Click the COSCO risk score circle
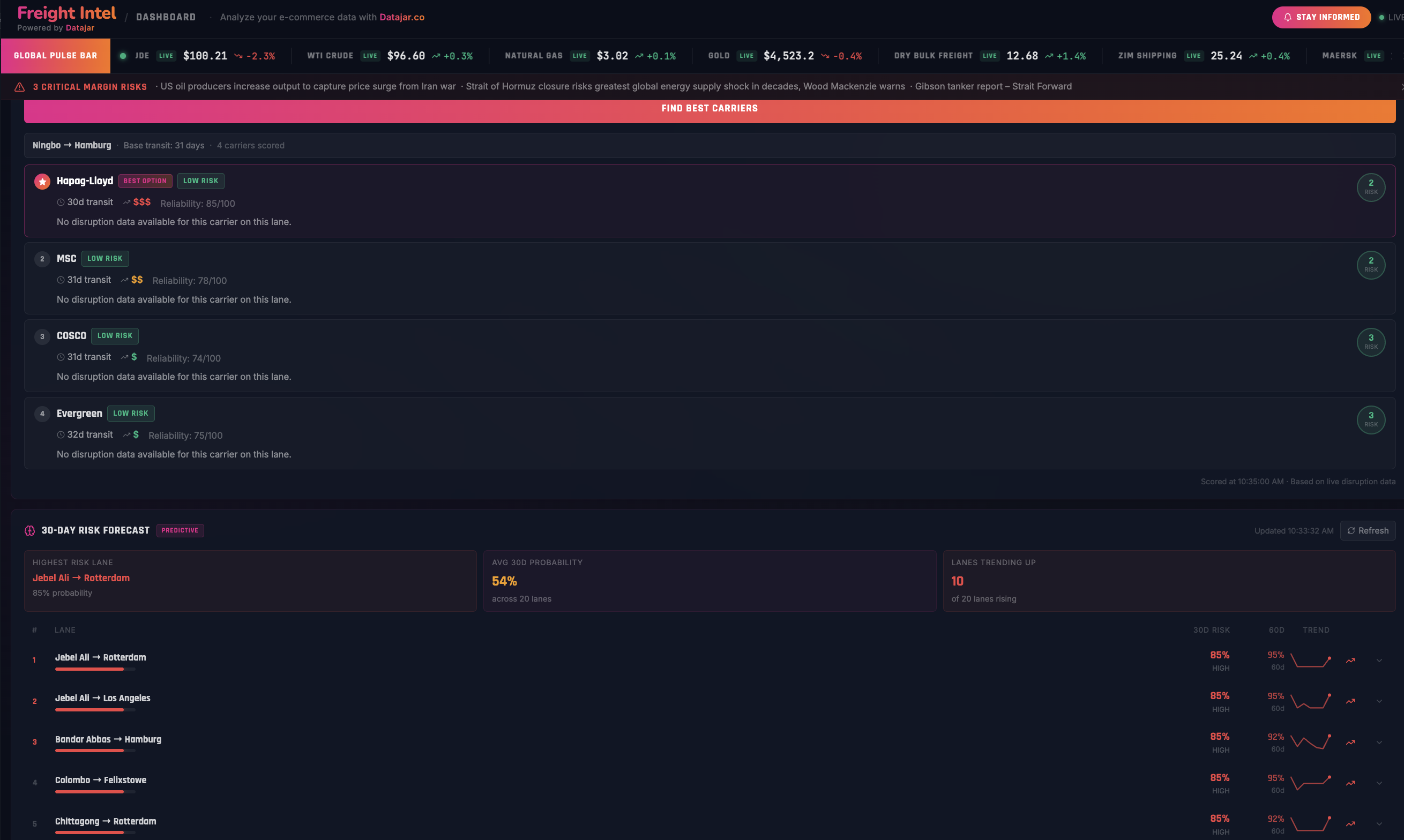 coord(1371,342)
